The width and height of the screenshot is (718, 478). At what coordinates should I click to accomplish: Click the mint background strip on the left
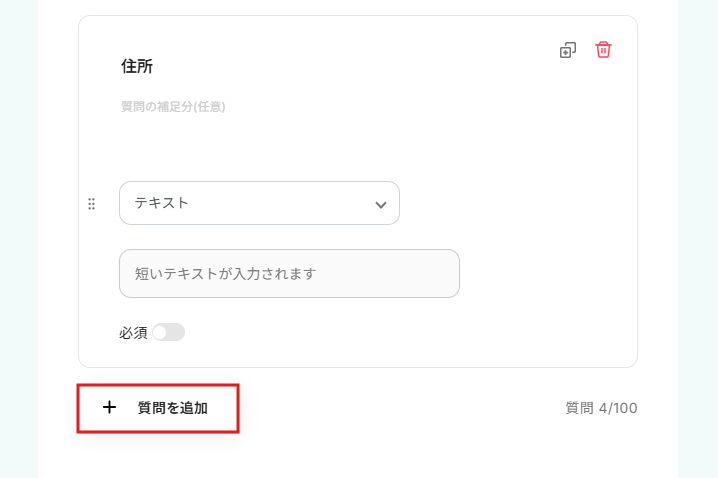(x=18, y=240)
